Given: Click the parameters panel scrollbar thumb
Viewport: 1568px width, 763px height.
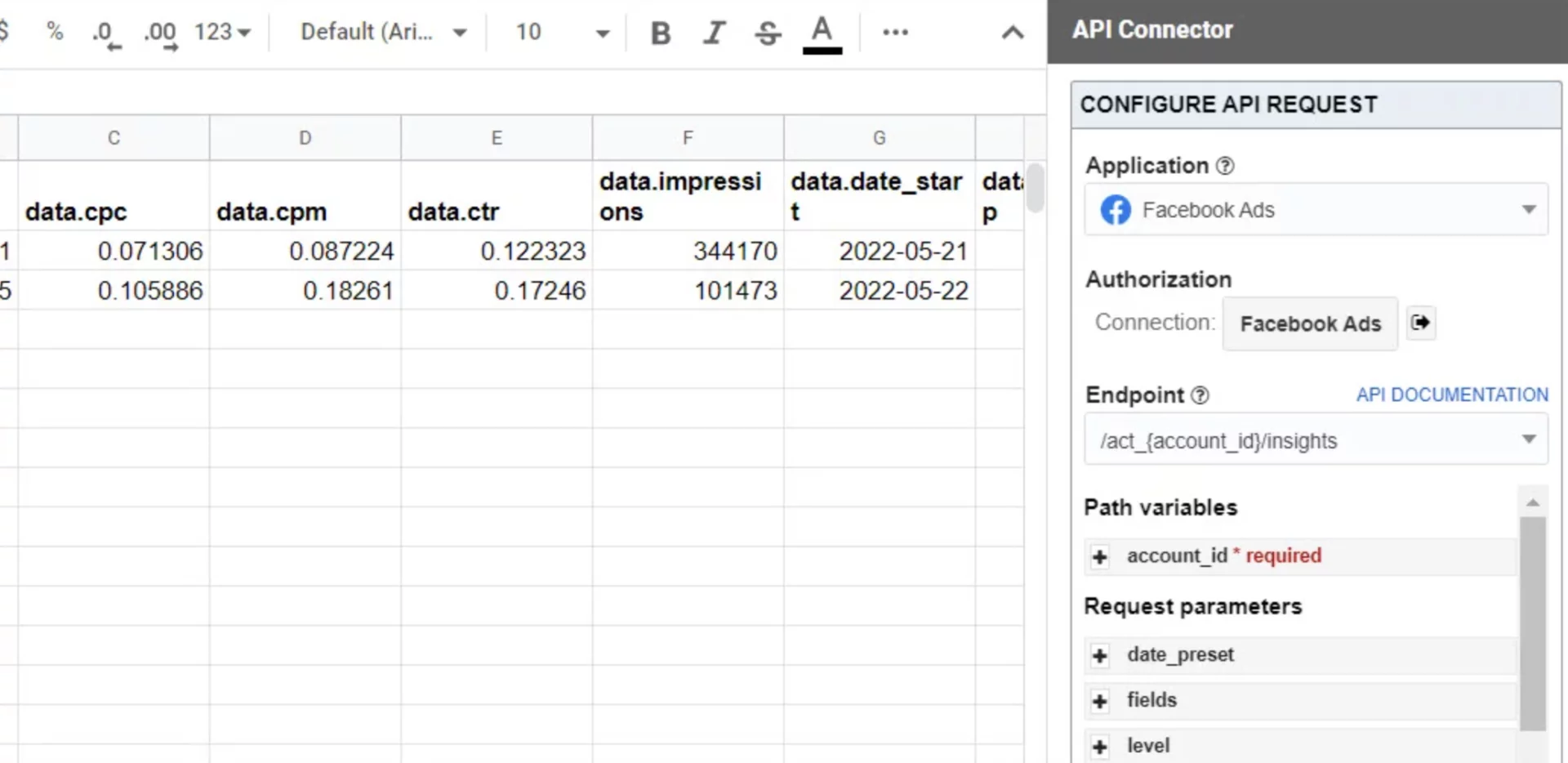Looking at the screenshot, I should tap(1533, 622).
